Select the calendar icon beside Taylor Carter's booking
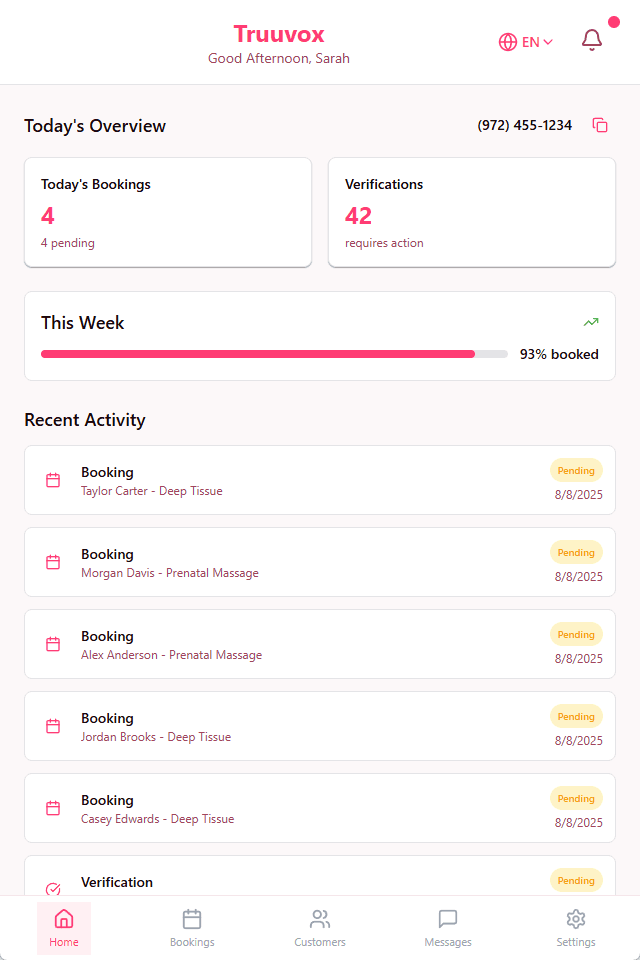 [53, 480]
